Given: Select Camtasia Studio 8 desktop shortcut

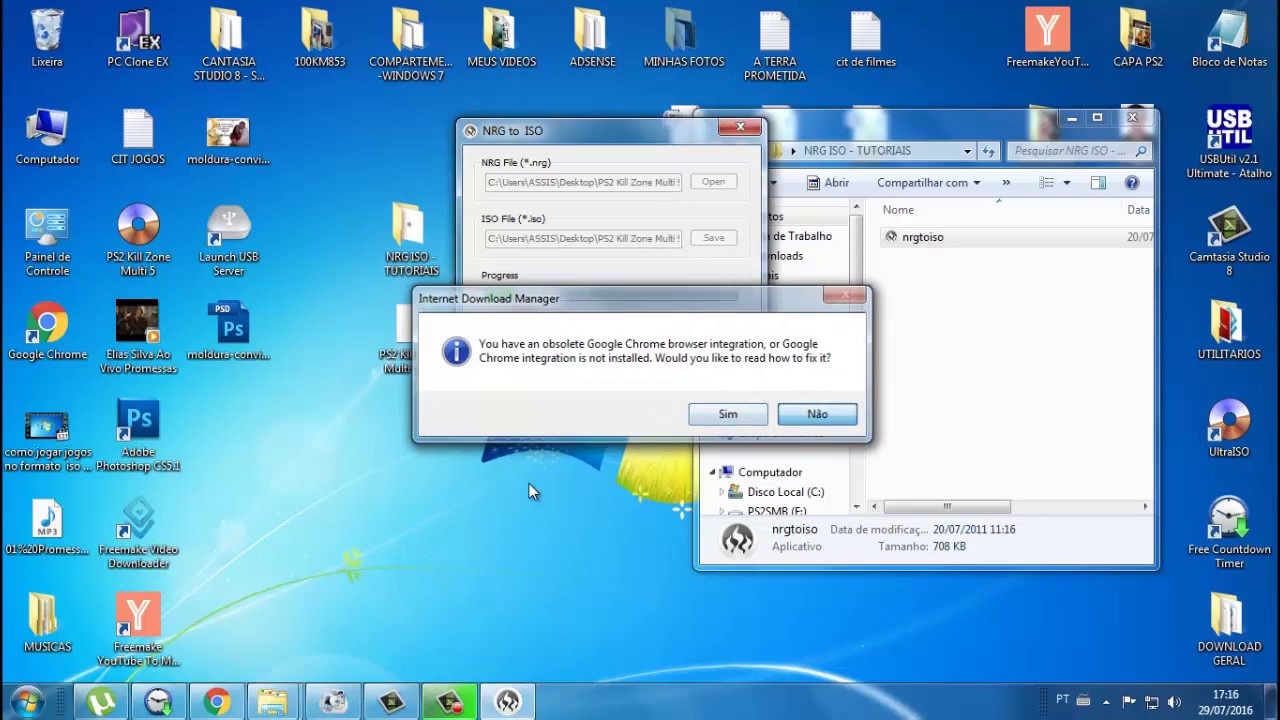Looking at the screenshot, I should point(1229,240).
